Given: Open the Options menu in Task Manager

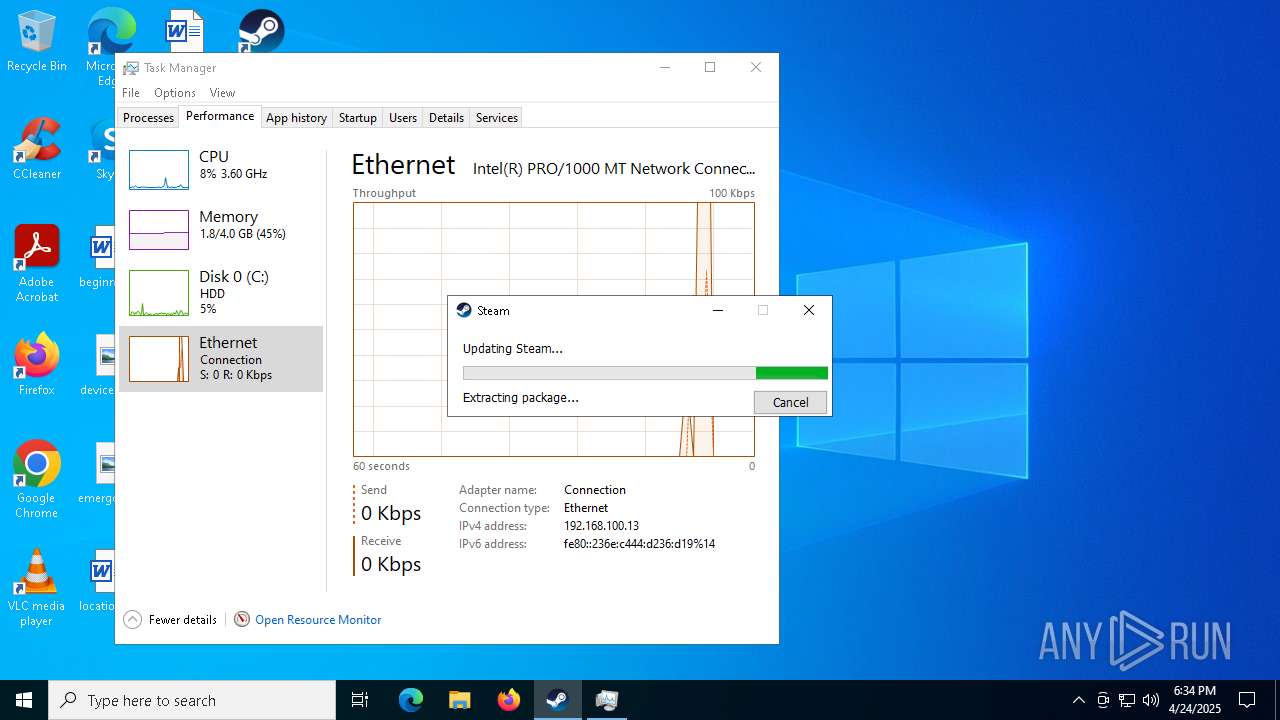Looking at the screenshot, I should [175, 93].
